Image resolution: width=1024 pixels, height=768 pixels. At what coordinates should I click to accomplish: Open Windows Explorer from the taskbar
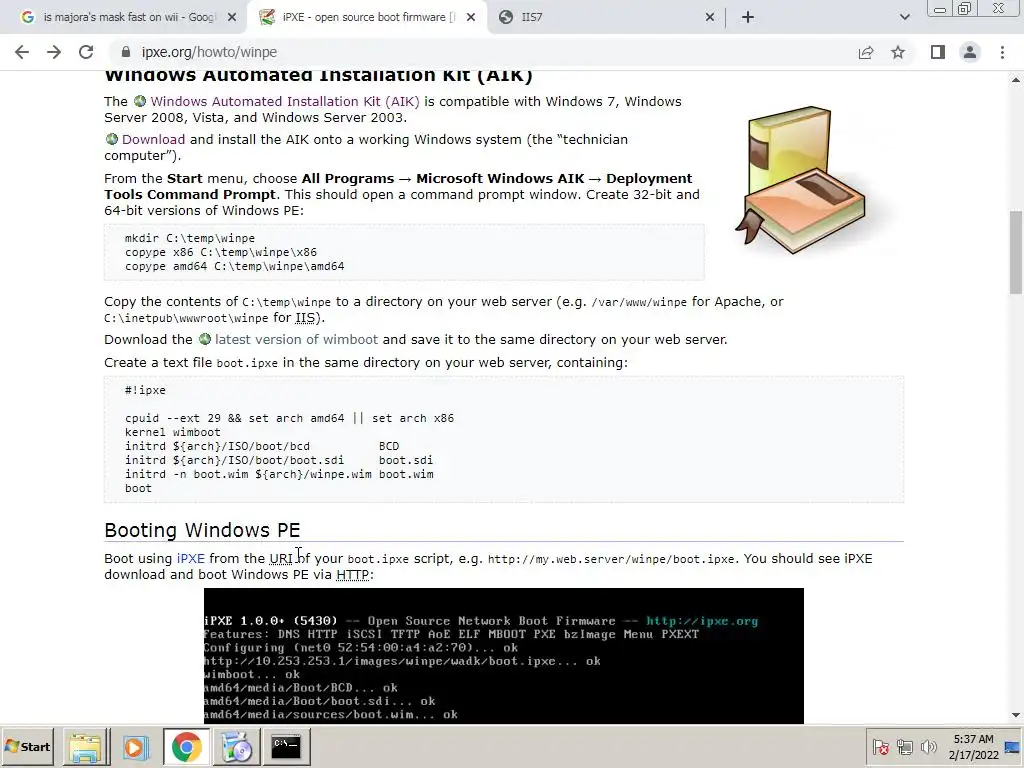pos(86,747)
